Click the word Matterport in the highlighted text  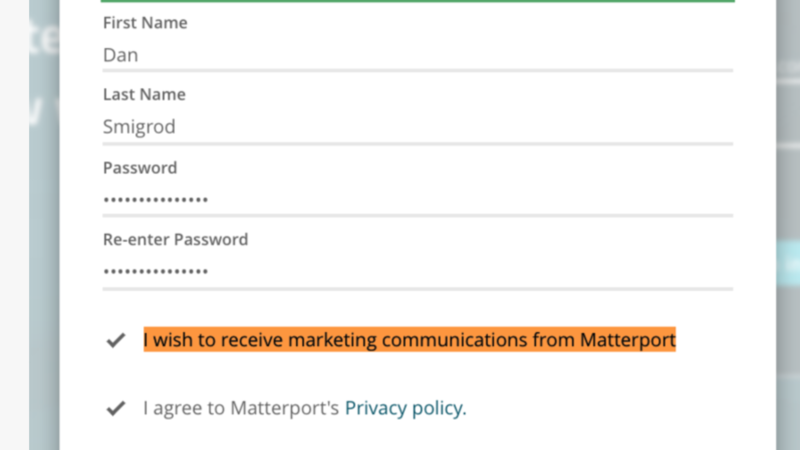[x=627, y=340]
